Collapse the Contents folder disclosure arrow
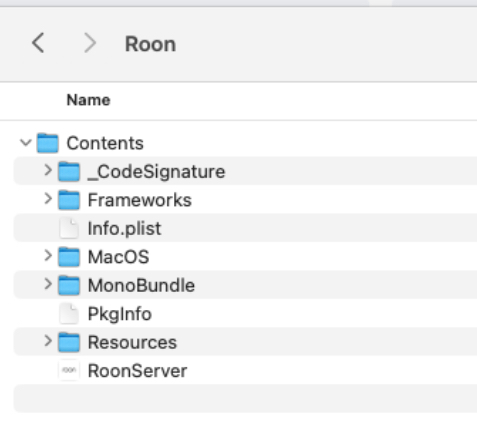The width and height of the screenshot is (477, 437). (x=26, y=143)
